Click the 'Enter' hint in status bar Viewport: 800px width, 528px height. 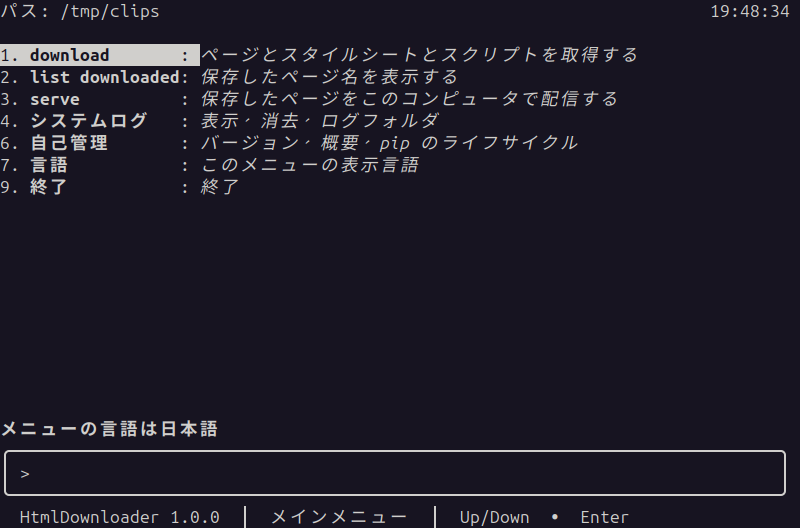tap(605, 517)
